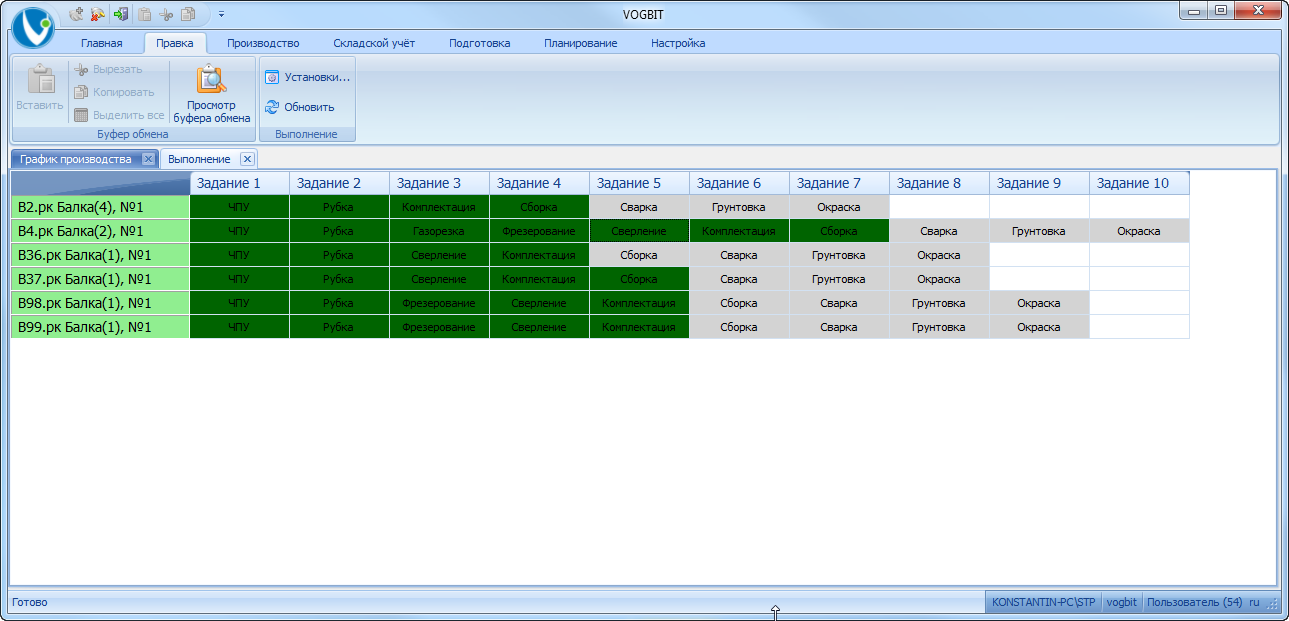This screenshot has height=621, width=1289.
Task: Click Копировать in the ribbon
Action: click(x=113, y=92)
